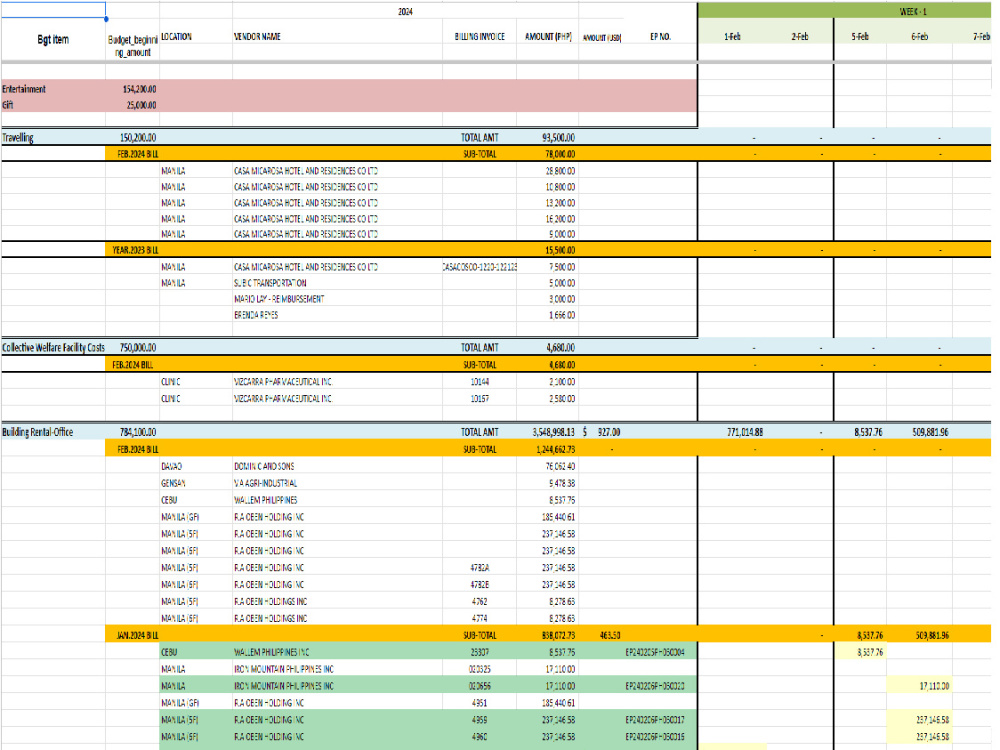The width and height of the screenshot is (1000, 750).
Task: Select Vizcarra invoice number 10144
Action: [x=480, y=382]
